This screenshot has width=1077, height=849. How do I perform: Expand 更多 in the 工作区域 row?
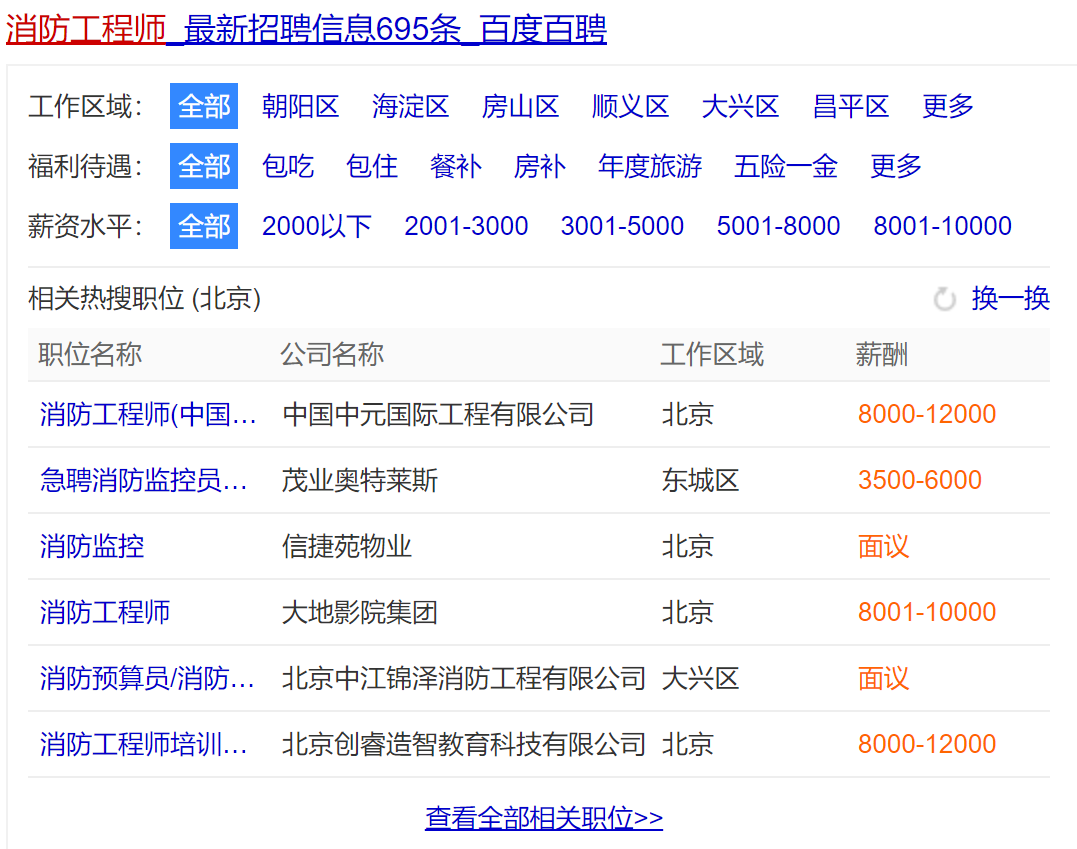[x=948, y=106]
